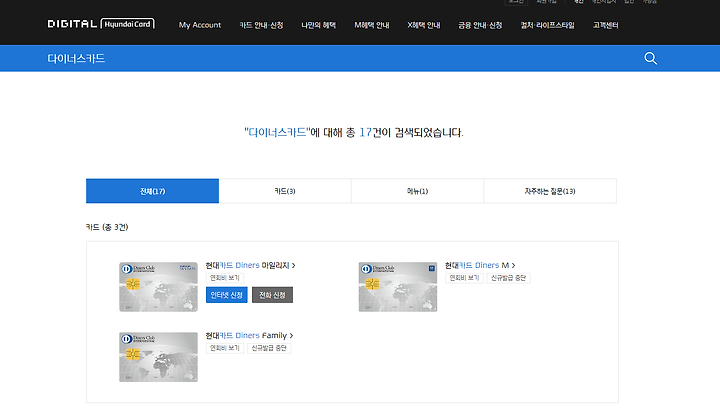Switch to the 카드(3) tab
The width and height of the screenshot is (720, 417).
click(285, 191)
